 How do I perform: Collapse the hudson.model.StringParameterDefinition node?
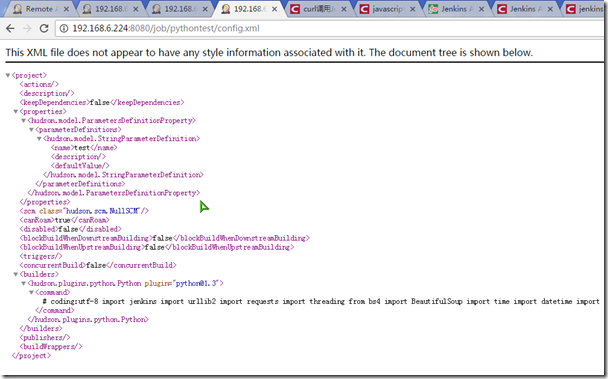coord(39,138)
